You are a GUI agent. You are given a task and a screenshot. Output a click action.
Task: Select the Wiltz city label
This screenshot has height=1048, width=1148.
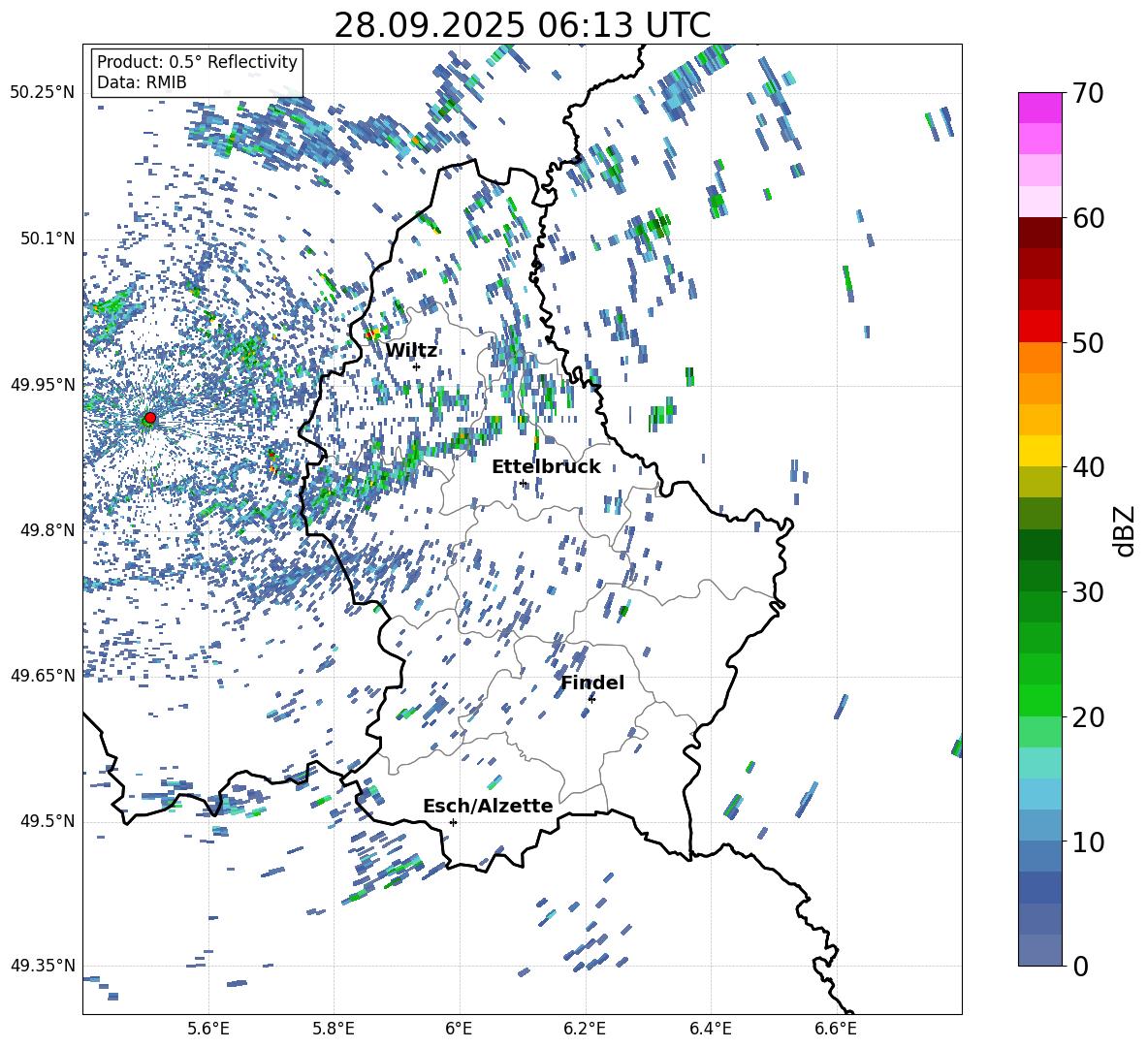(x=411, y=351)
